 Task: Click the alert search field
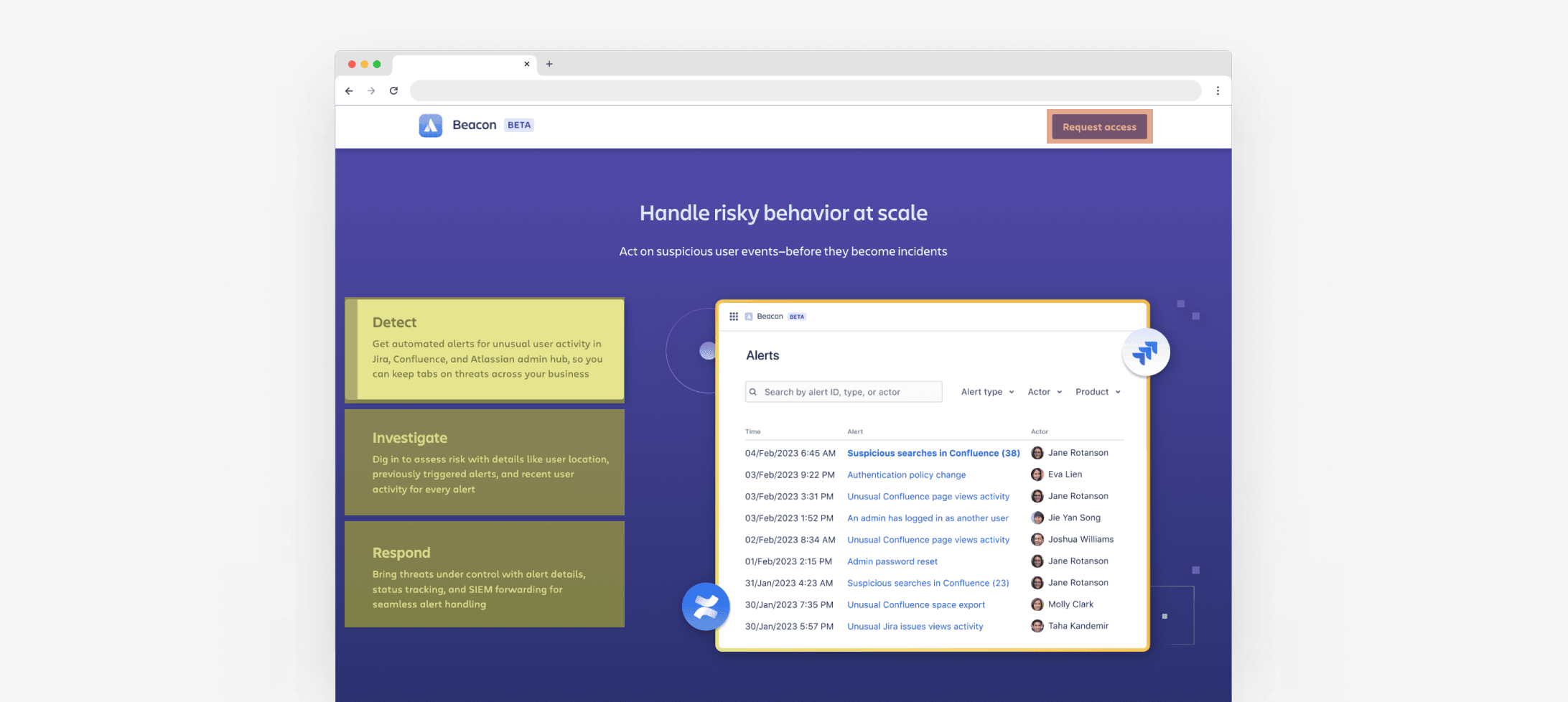[844, 392]
